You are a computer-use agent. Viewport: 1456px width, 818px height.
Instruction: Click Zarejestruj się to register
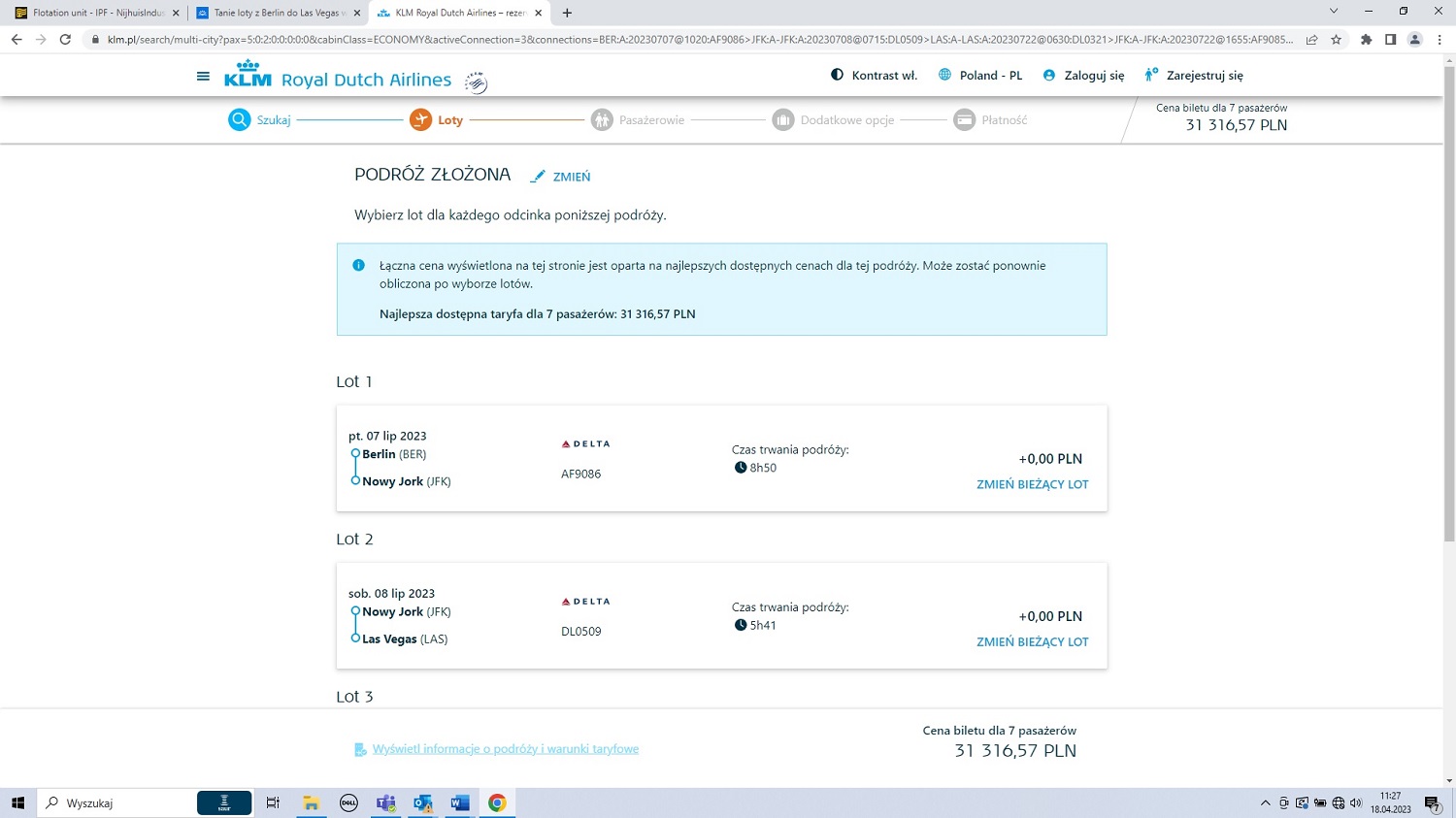click(1193, 75)
